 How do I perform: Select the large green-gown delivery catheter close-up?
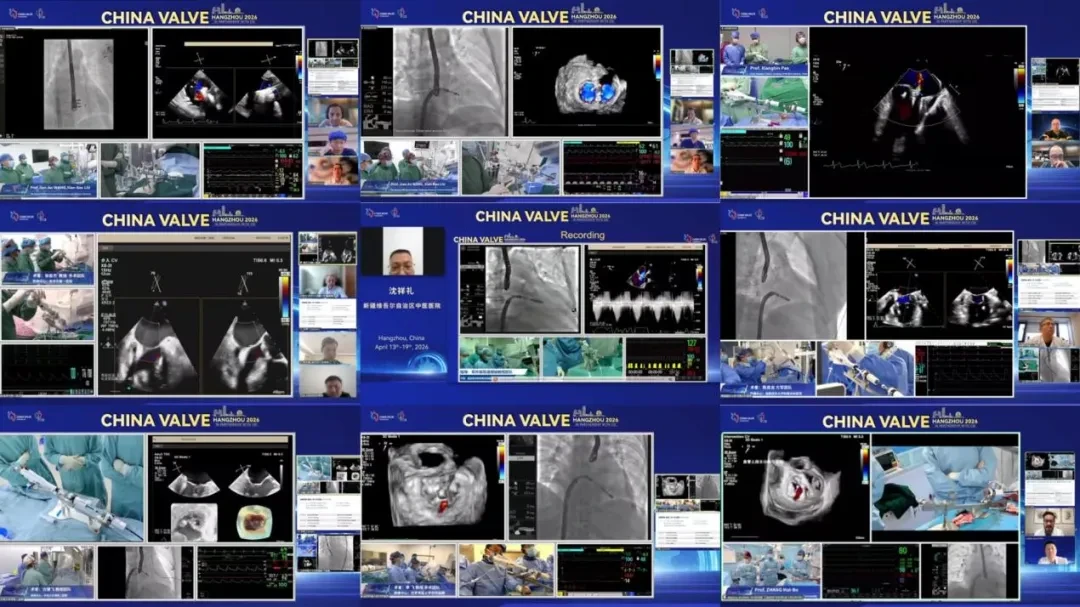(x=72, y=488)
